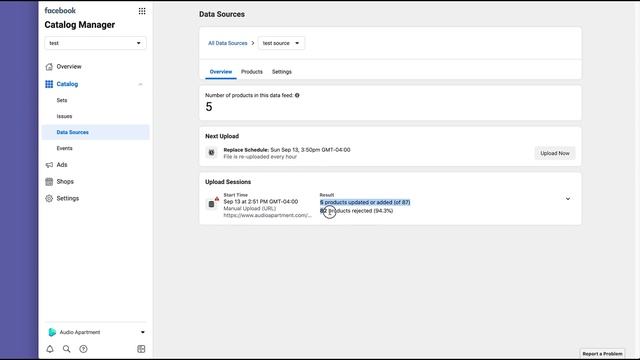Open Sets under Catalog
Viewport: 640px width, 360px height.
click(62, 100)
